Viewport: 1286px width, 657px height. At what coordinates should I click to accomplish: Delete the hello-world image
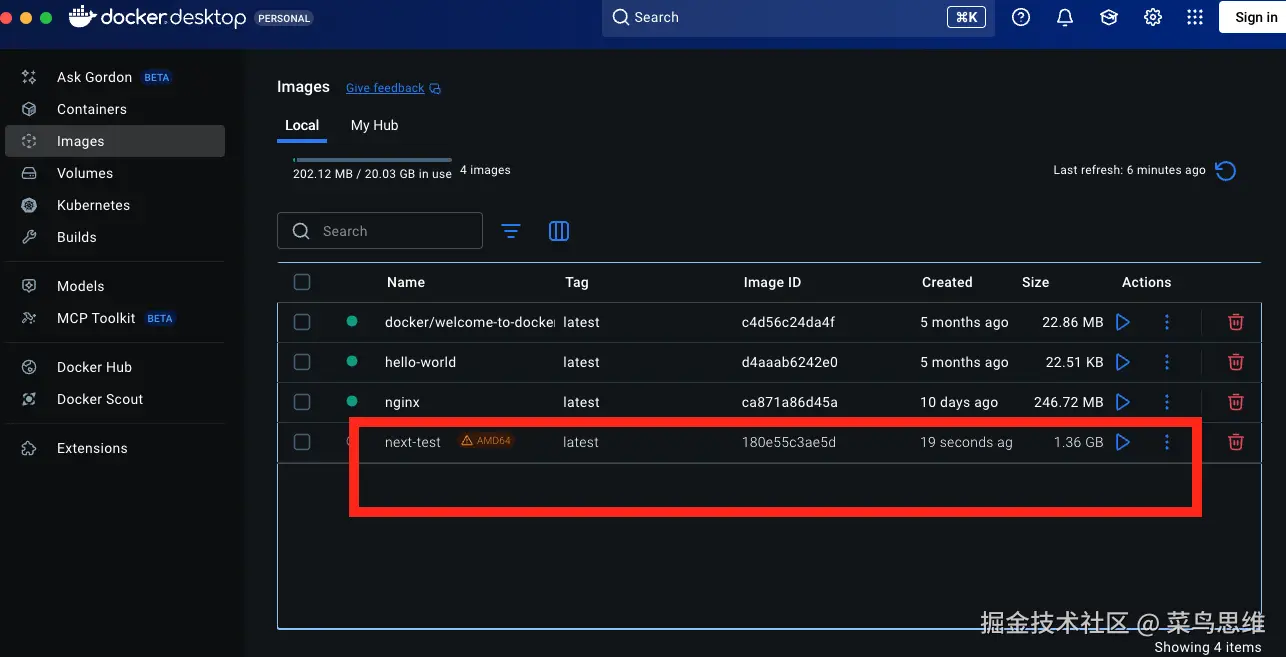coord(1236,362)
